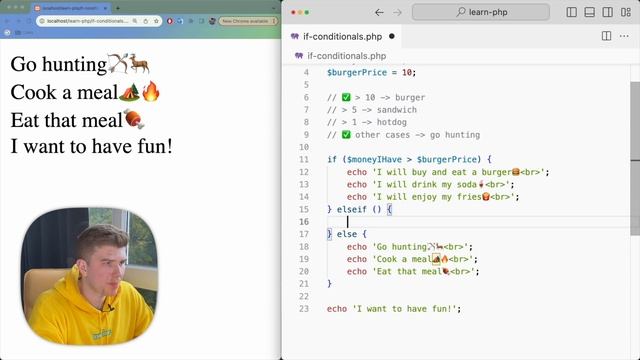The width and height of the screenshot is (640, 360).
Task: Open Chrome profile avatar menu
Action: tap(212, 21)
